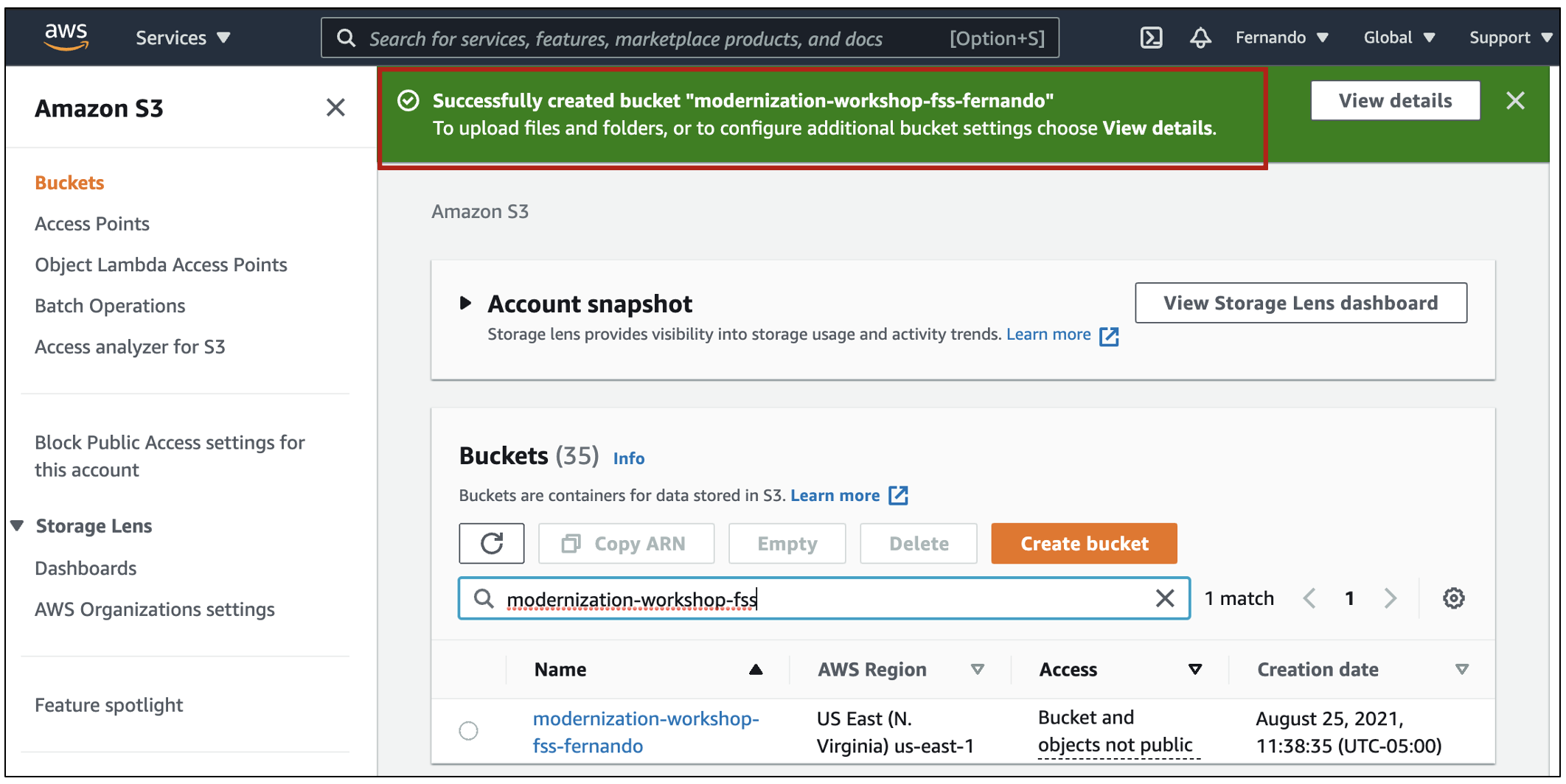Open the notifications bell icon
1566x784 pixels.
pos(1200,38)
